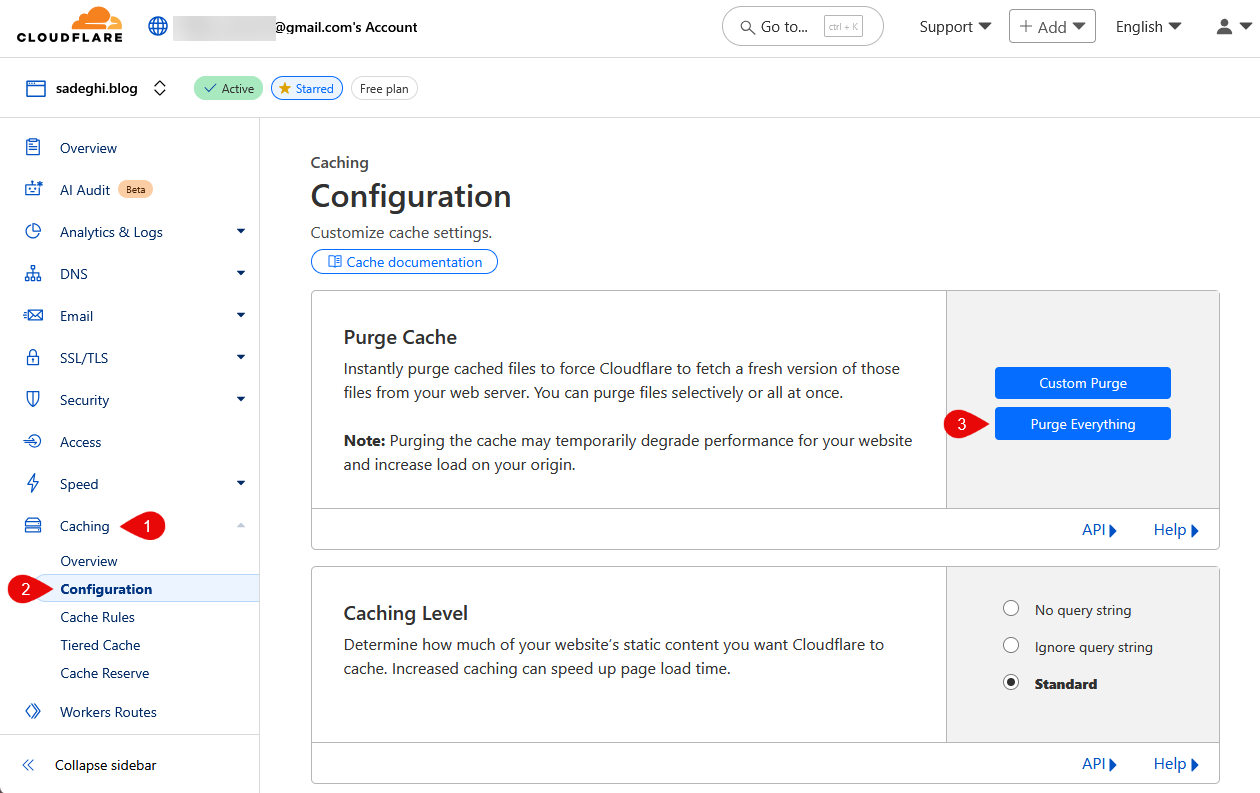Click the Cloudflare logo
Image resolution: width=1260 pixels, height=793 pixels.
point(70,25)
